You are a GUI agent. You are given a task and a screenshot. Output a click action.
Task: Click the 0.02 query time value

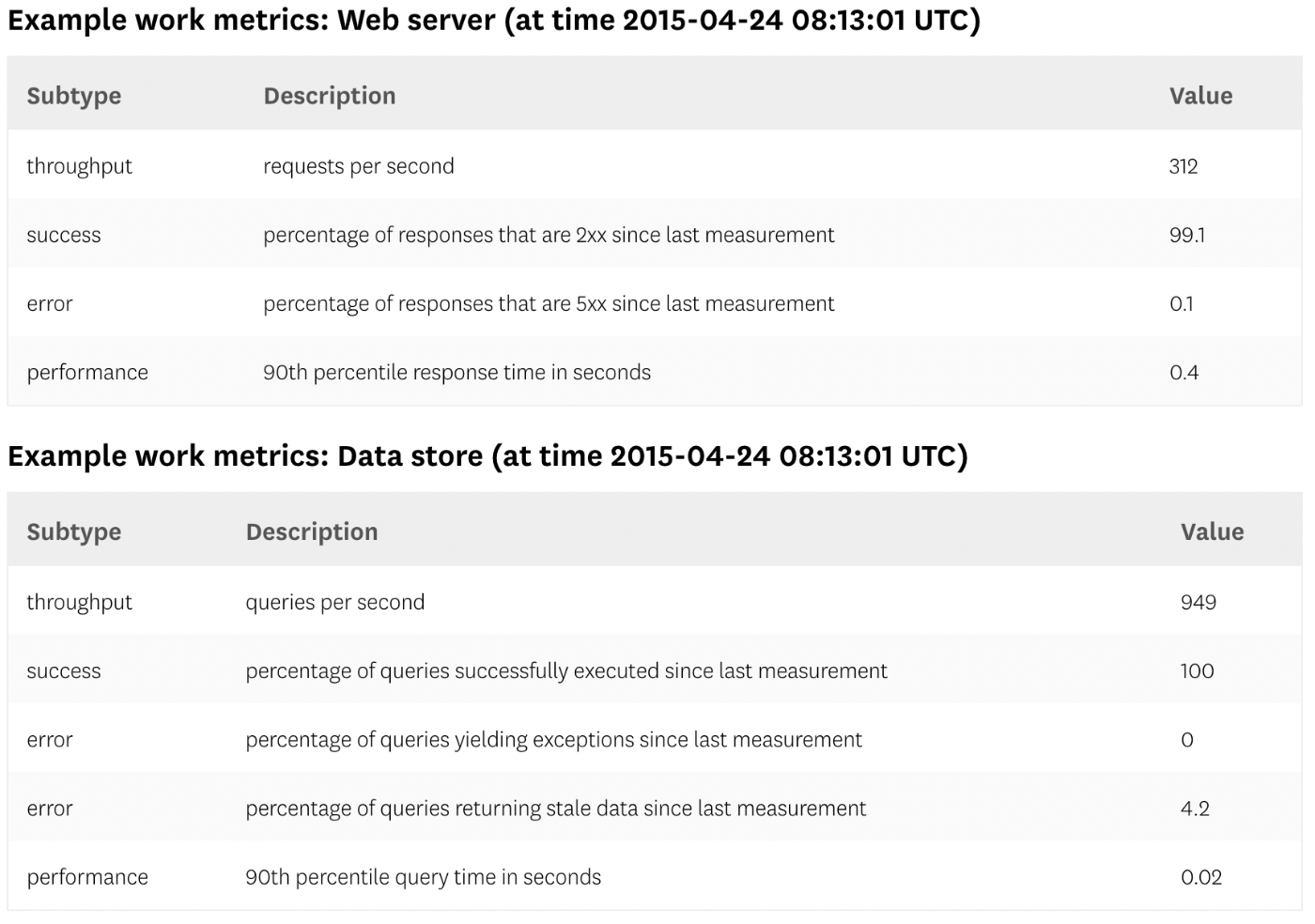[1200, 876]
